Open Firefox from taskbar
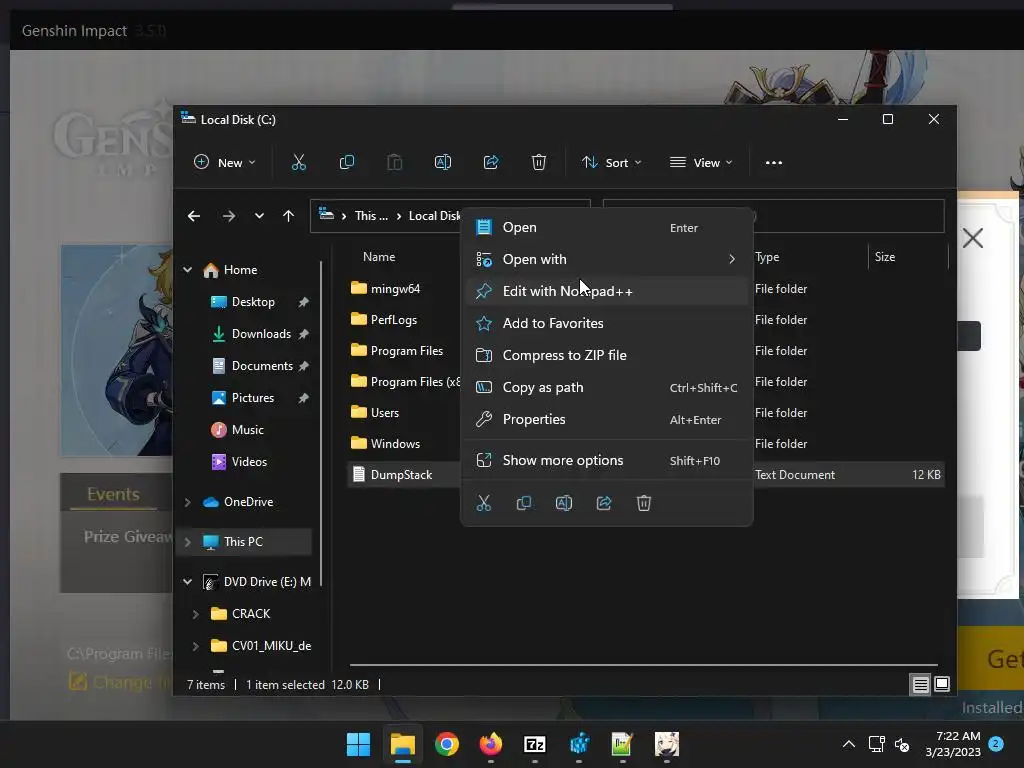 [x=491, y=744]
